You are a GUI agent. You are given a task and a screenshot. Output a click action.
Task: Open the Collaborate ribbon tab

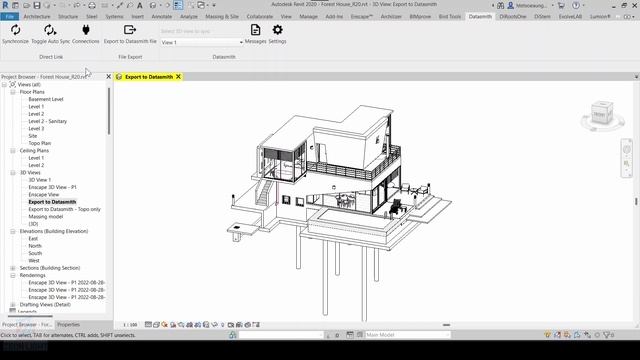260,17
